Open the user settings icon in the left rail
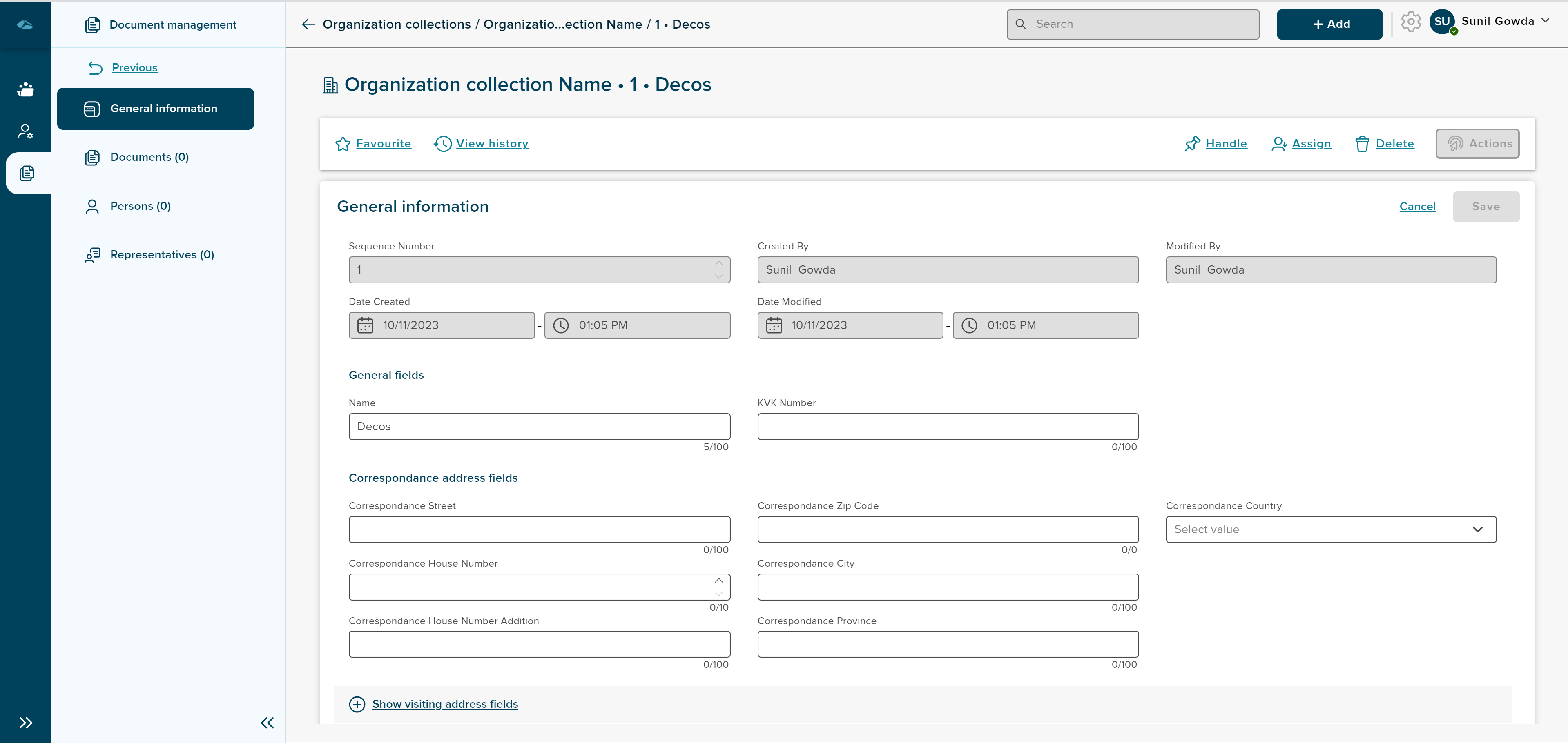1568x743 pixels. pyautogui.click(x=26, y=131)
